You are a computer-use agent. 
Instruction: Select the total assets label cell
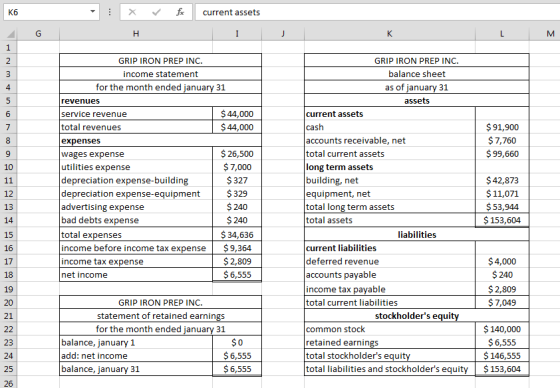point(390,220)
